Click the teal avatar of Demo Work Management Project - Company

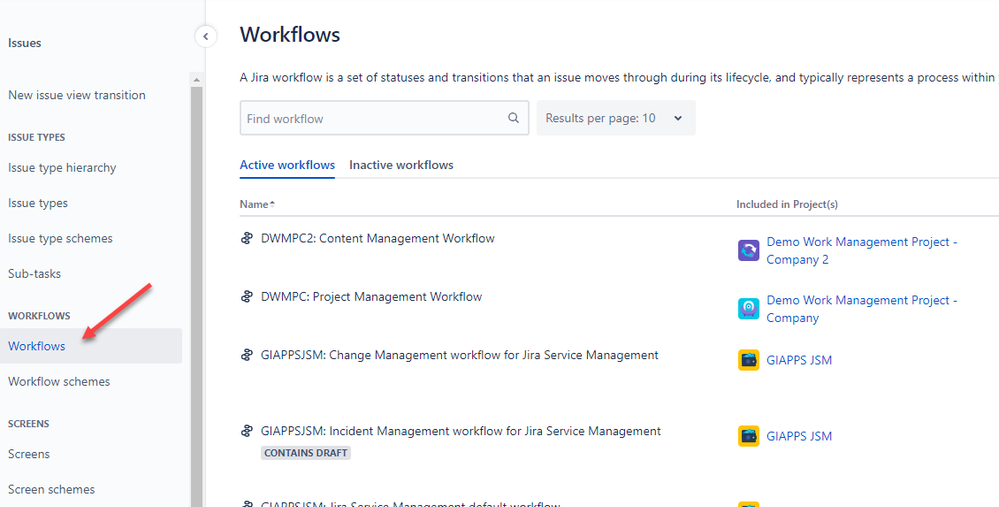(749, 308)
